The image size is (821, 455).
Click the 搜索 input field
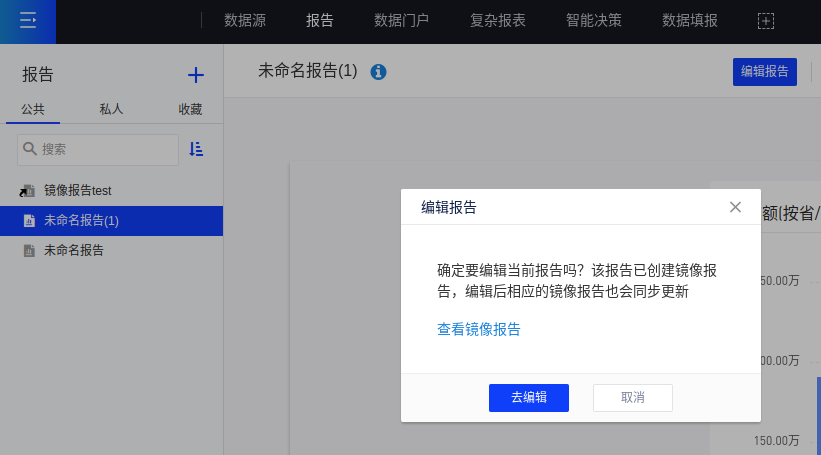coord(105,149)
